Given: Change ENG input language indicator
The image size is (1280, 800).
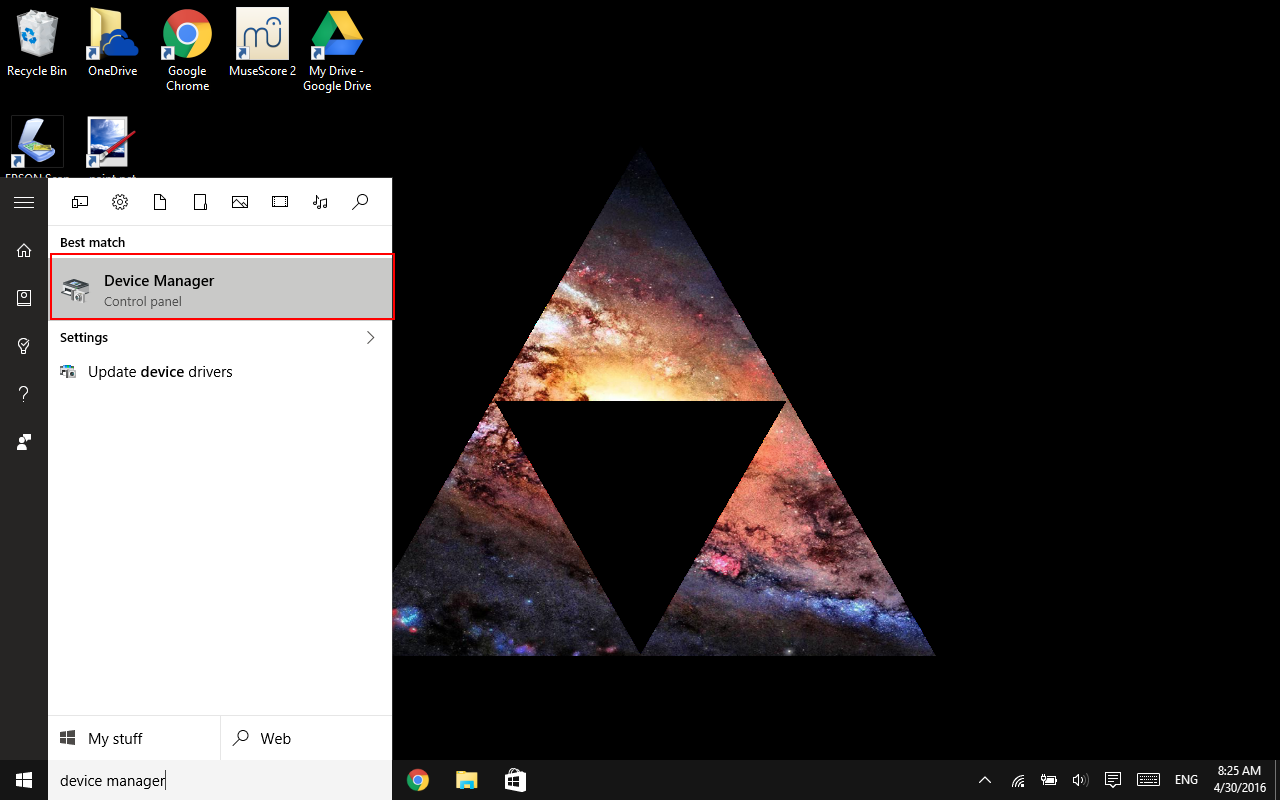Looking at the screenshot, I should 1186,780.
